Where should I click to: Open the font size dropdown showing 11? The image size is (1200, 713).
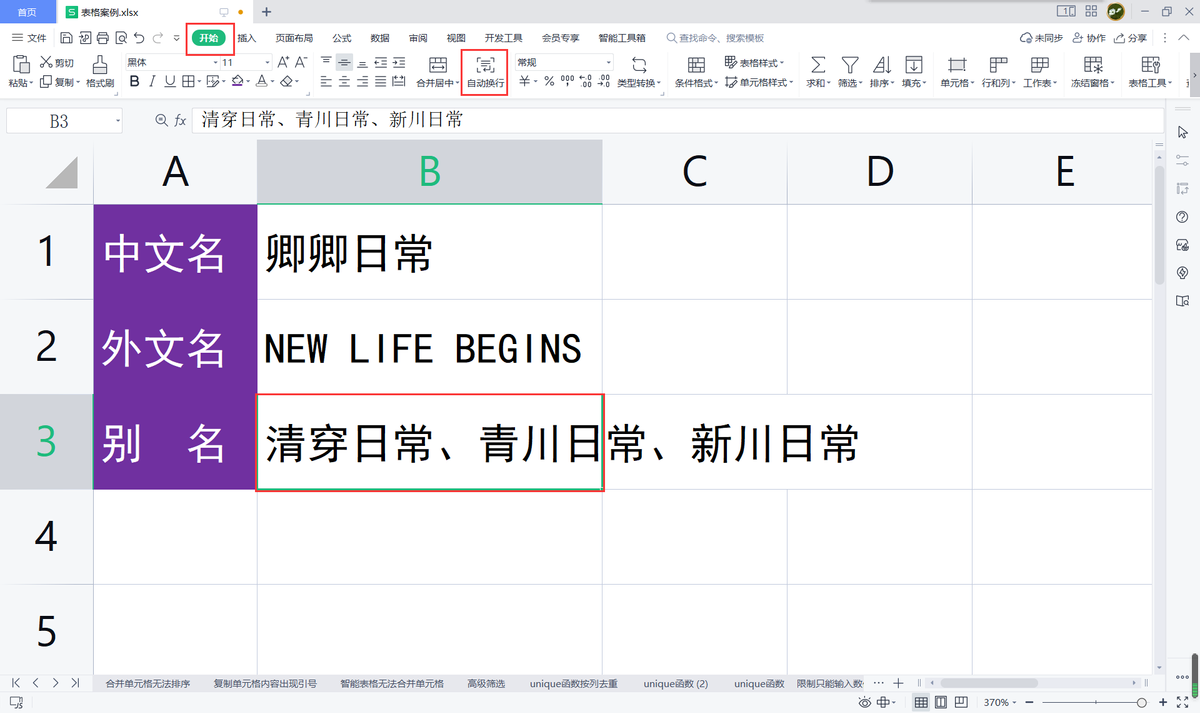point(269,62)
